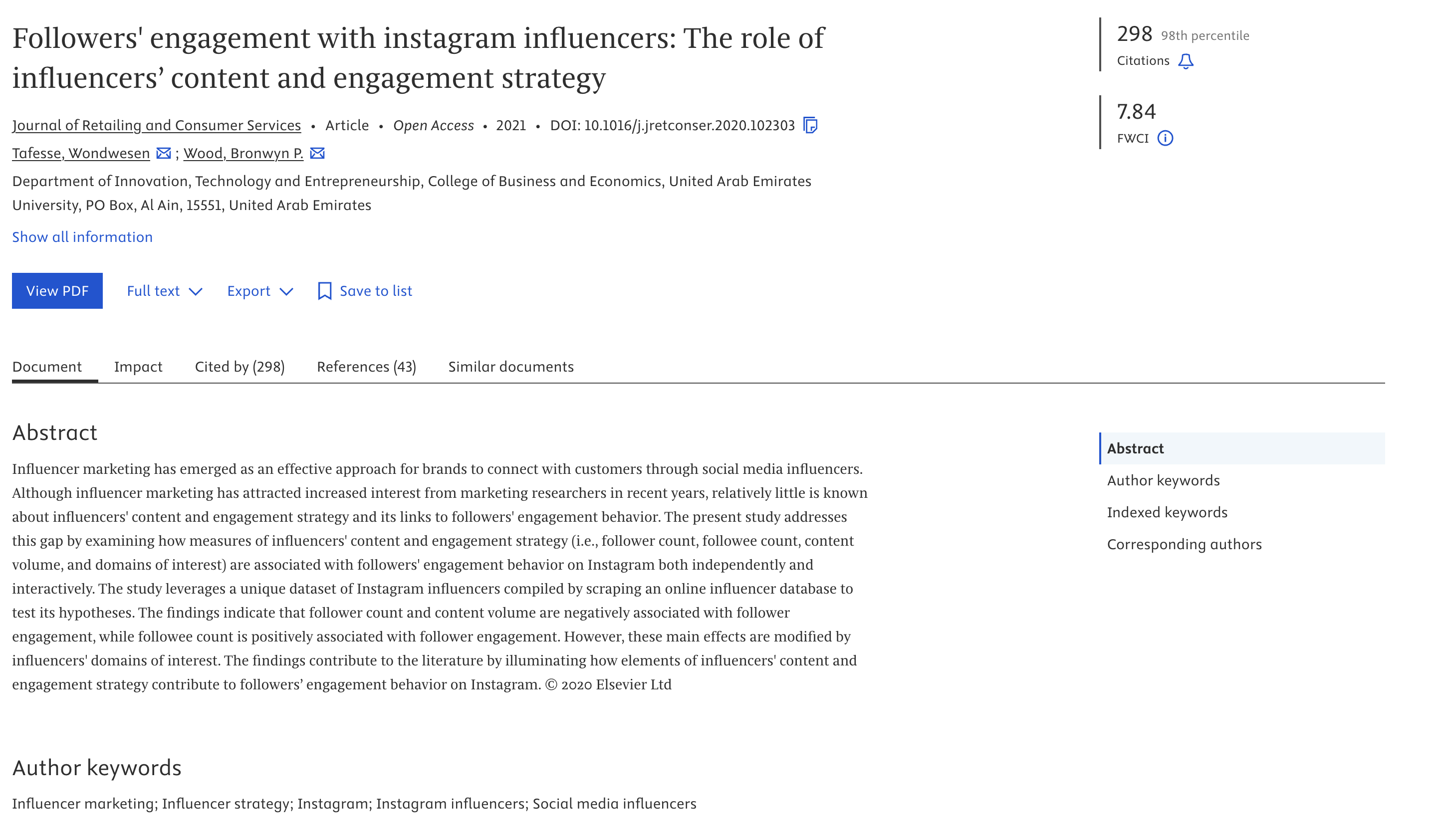The width and height of the screenshot is (1439, 840).
Task: Open the Cited by (298) tab
Action: (x=240, y=367)
